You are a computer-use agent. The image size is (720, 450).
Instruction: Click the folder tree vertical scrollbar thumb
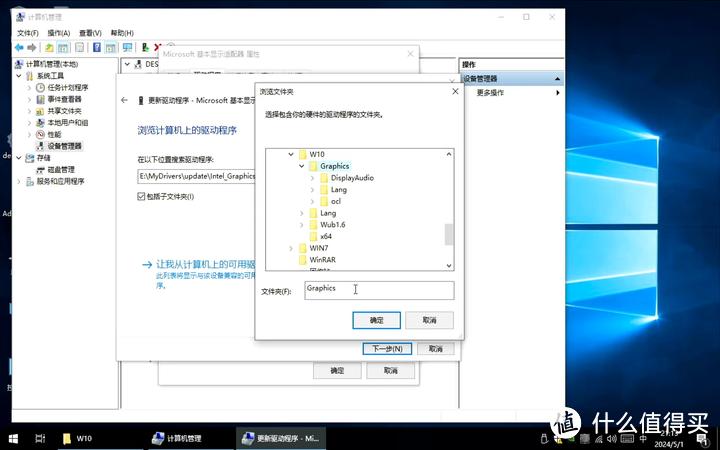[x=449, y=234]
